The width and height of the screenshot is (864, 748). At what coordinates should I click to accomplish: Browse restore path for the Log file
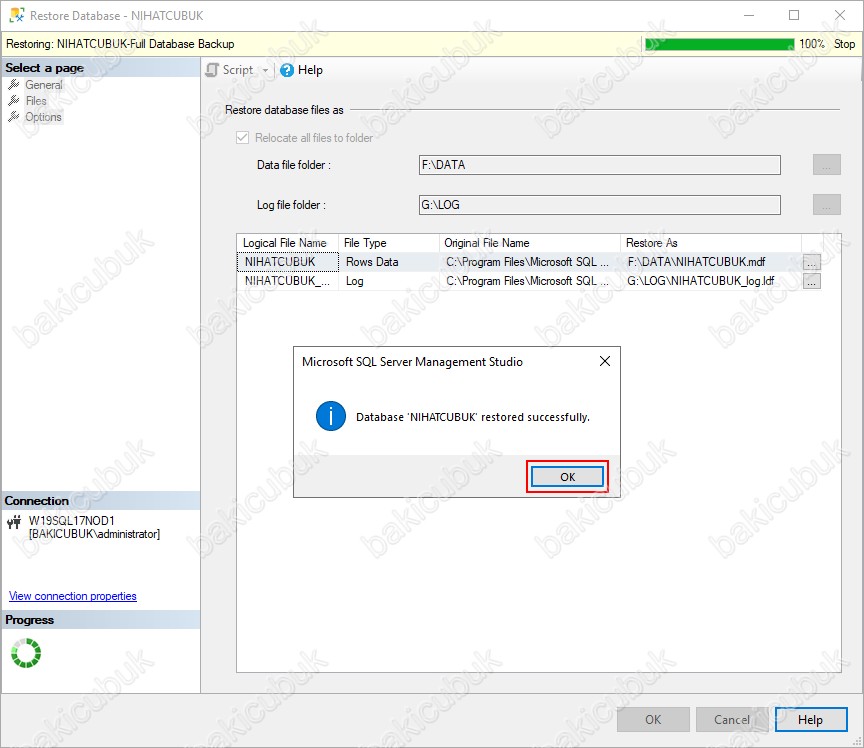coord(811,282)
